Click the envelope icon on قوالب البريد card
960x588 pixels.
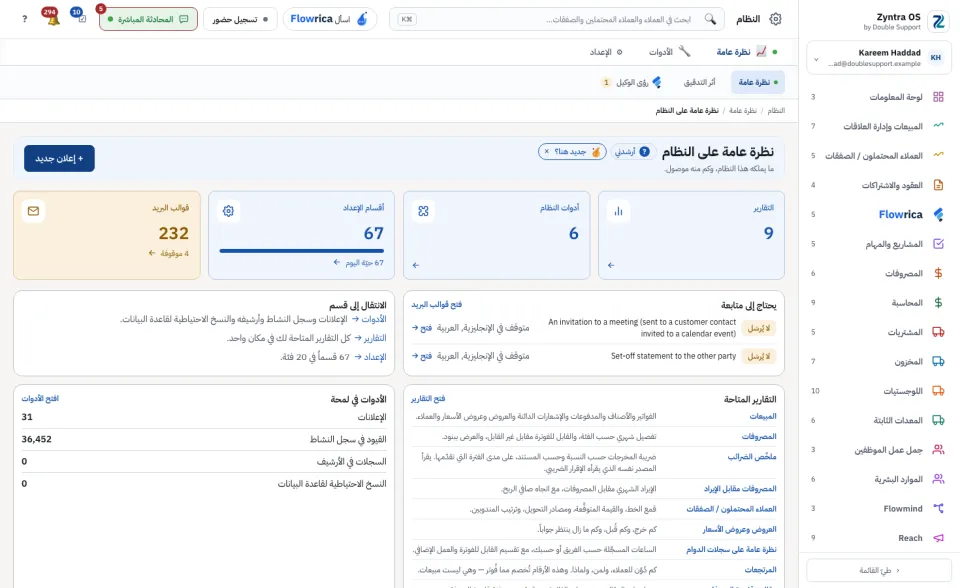pos(33,211)
